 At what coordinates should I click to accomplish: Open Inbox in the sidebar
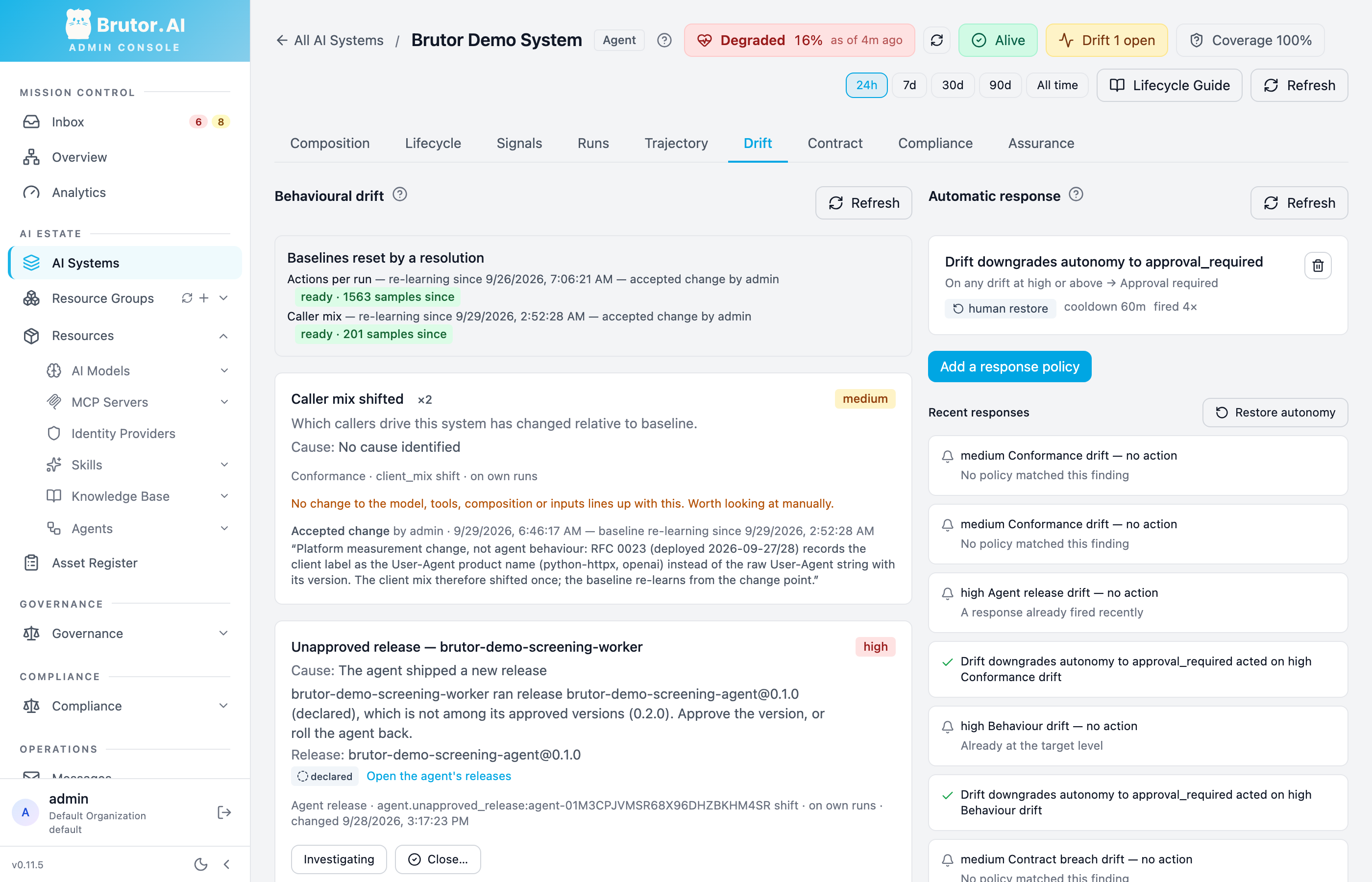tap(125, 122)
